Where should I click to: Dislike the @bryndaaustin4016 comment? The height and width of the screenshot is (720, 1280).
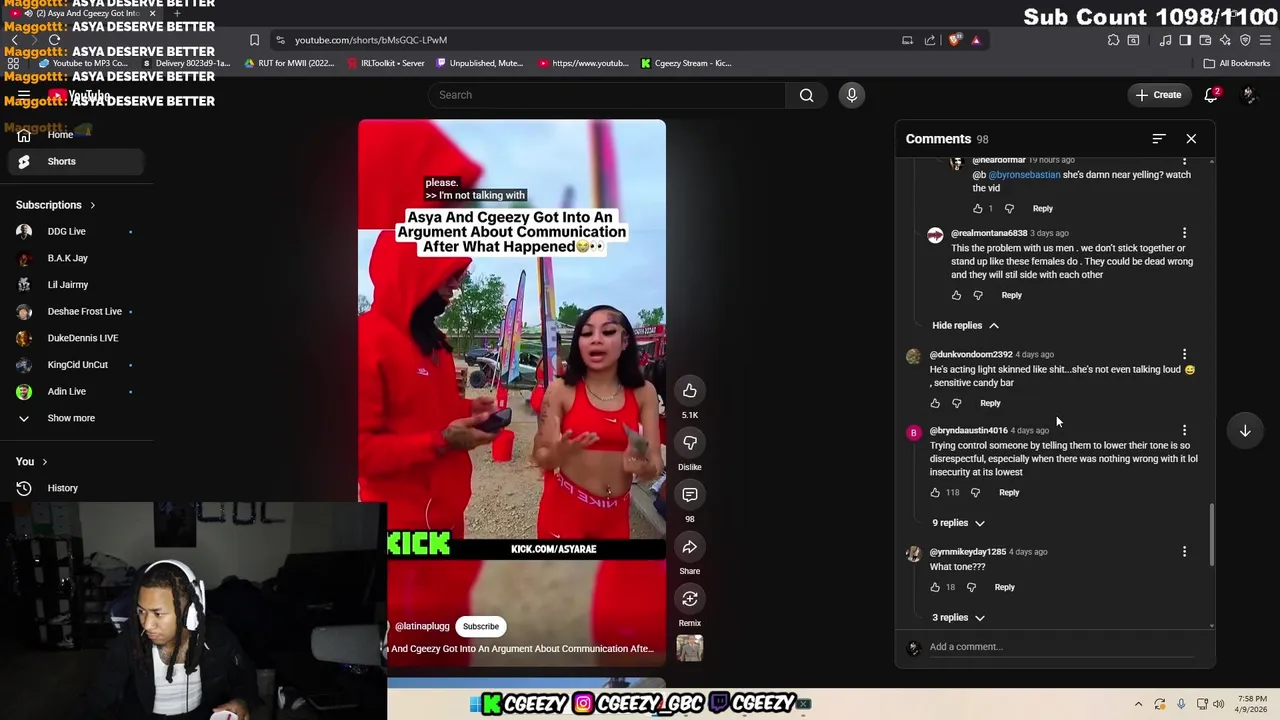[975, 492]
